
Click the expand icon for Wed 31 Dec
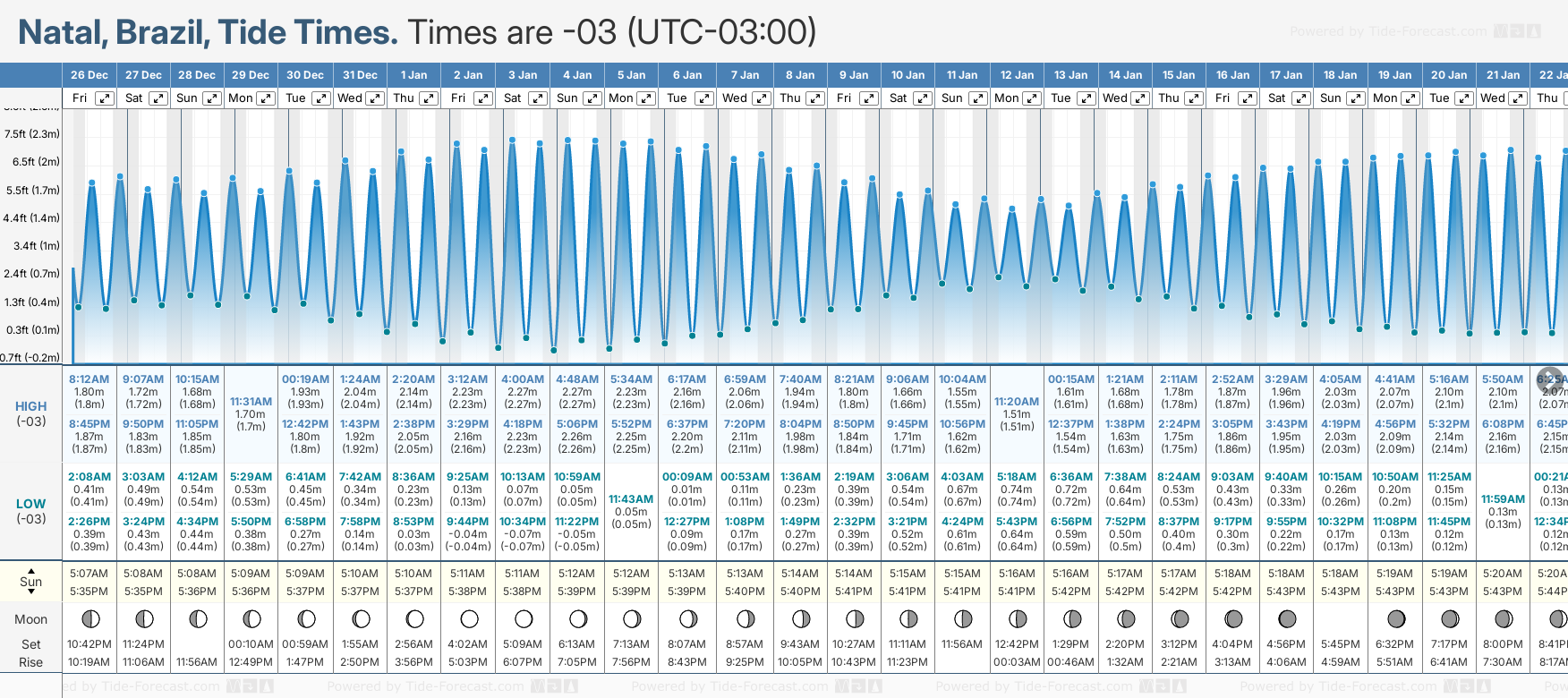375,98
